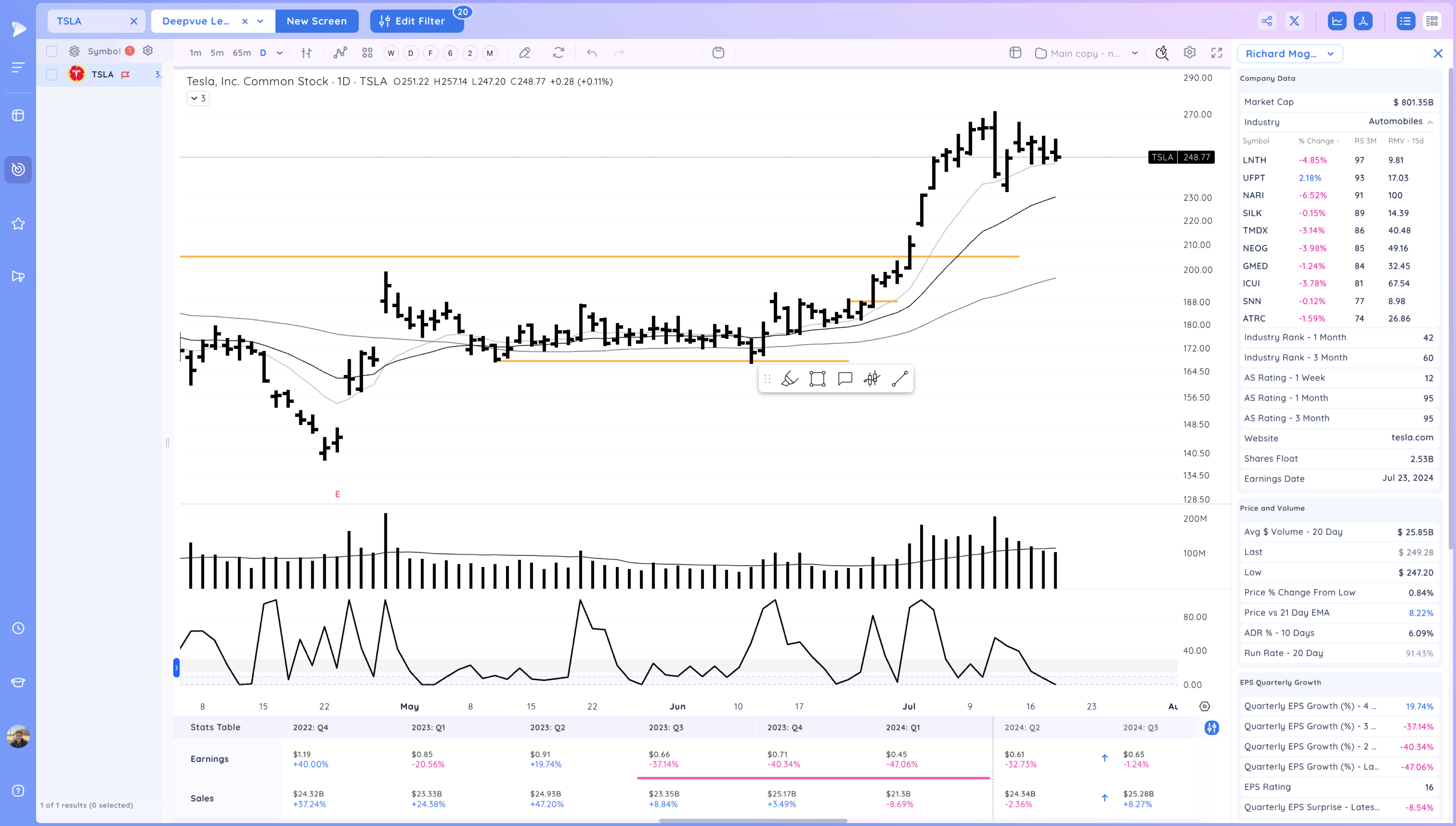Click the refresh chart icon
Image resolution: width=1456 pixels, height=826 pixels.
(x=558, y=53)
